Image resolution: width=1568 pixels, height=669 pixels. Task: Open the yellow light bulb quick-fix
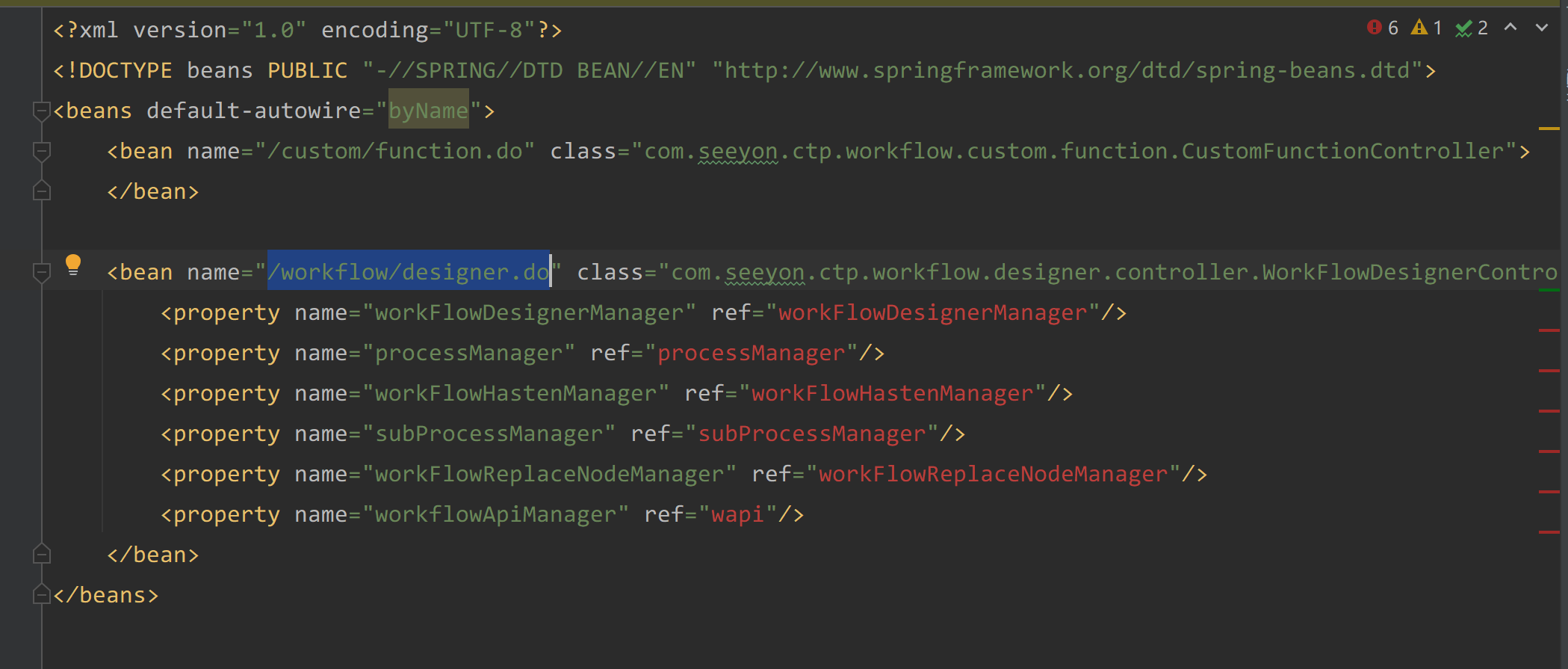(x=73, y=265)
